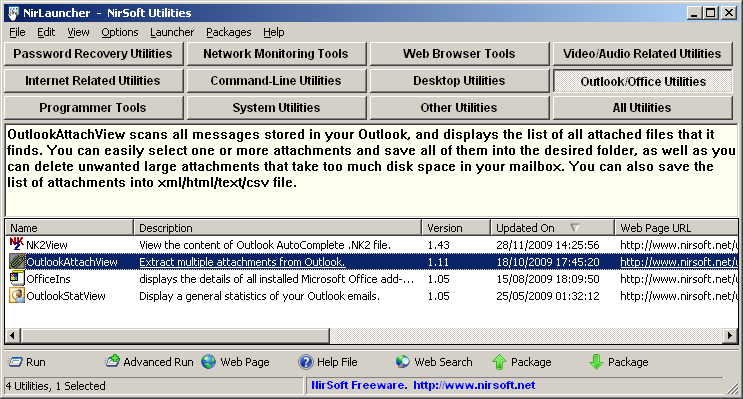This screenshot has width=743, height=399.
Task: Switch to Password Recovery Utilities group
Action: click(x=93, y=54)
